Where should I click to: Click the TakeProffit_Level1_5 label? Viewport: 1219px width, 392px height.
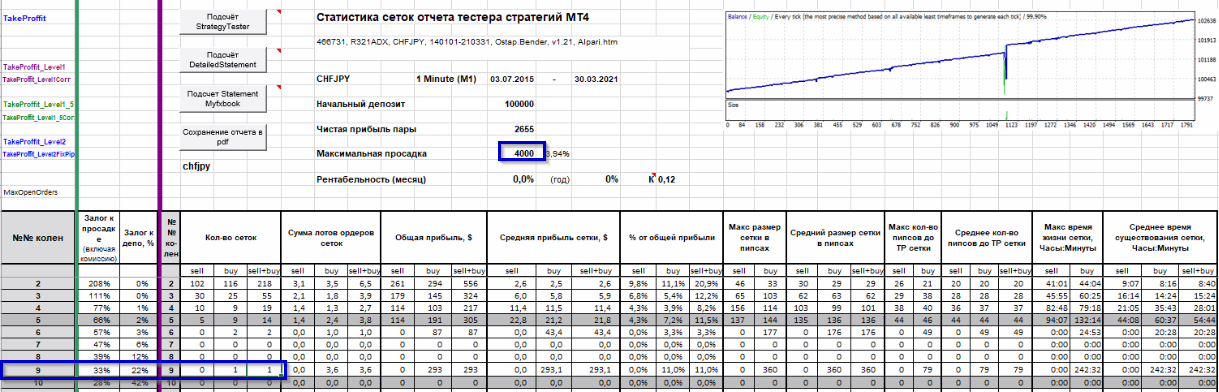[x=37, y=103]
